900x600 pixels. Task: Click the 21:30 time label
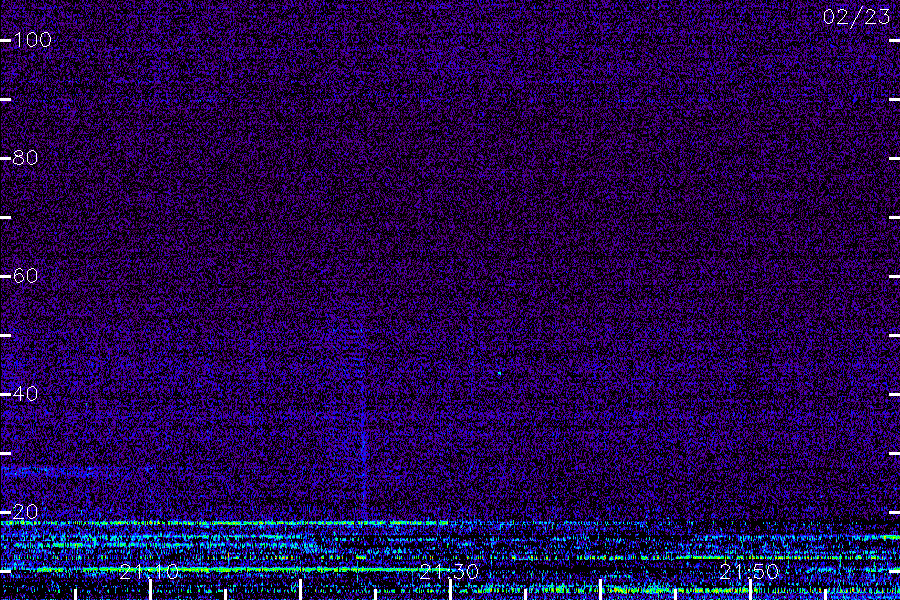449,571
